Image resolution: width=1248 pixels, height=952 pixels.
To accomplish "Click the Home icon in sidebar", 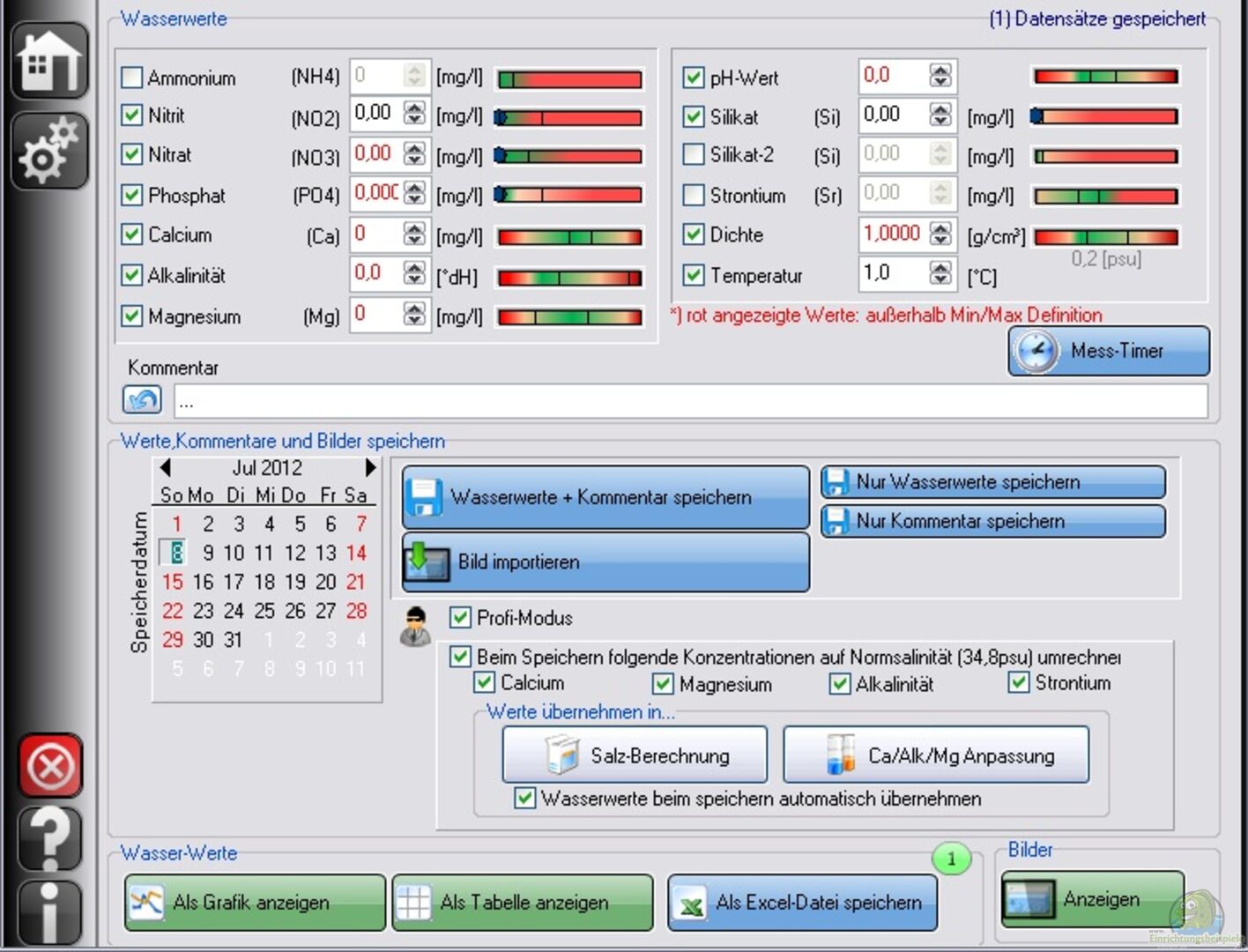I will coord(49,61).
